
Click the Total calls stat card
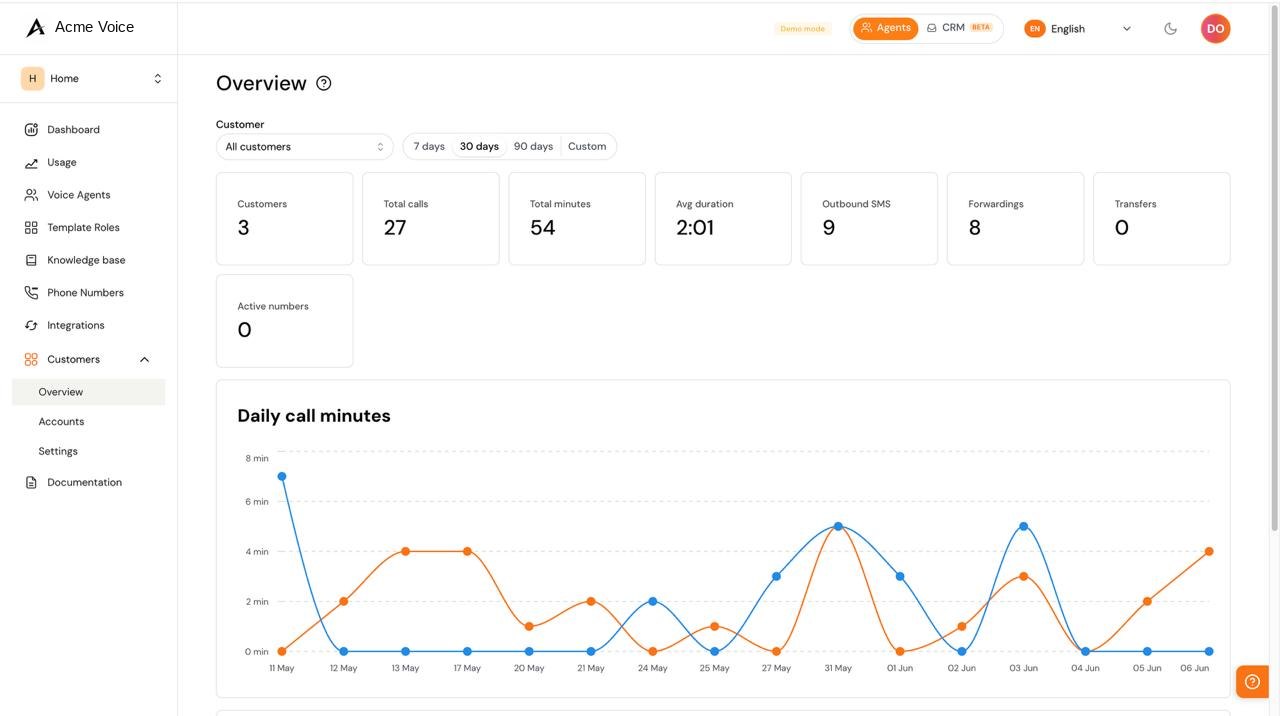click(431, 219)
